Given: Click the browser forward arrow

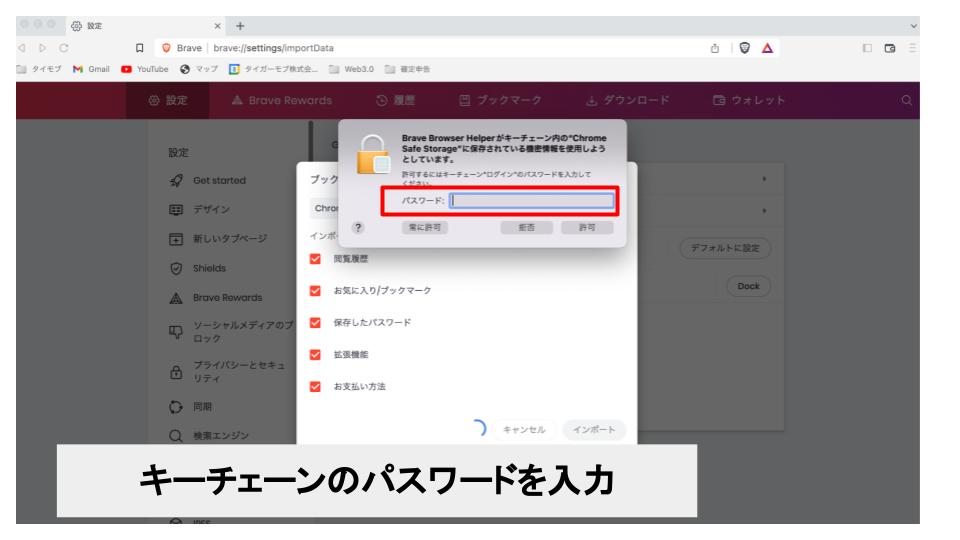Looking at the screenshot, I should 42,48.
